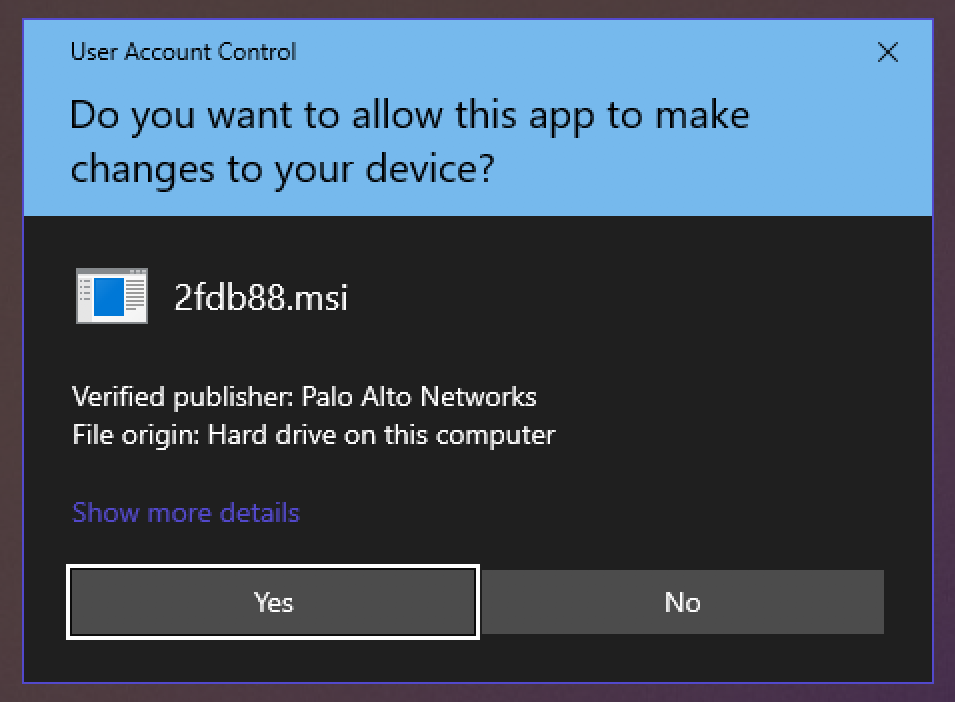Reject the 2fdb88.msi install with No
955x702 pixels.
tap(682, 602)
